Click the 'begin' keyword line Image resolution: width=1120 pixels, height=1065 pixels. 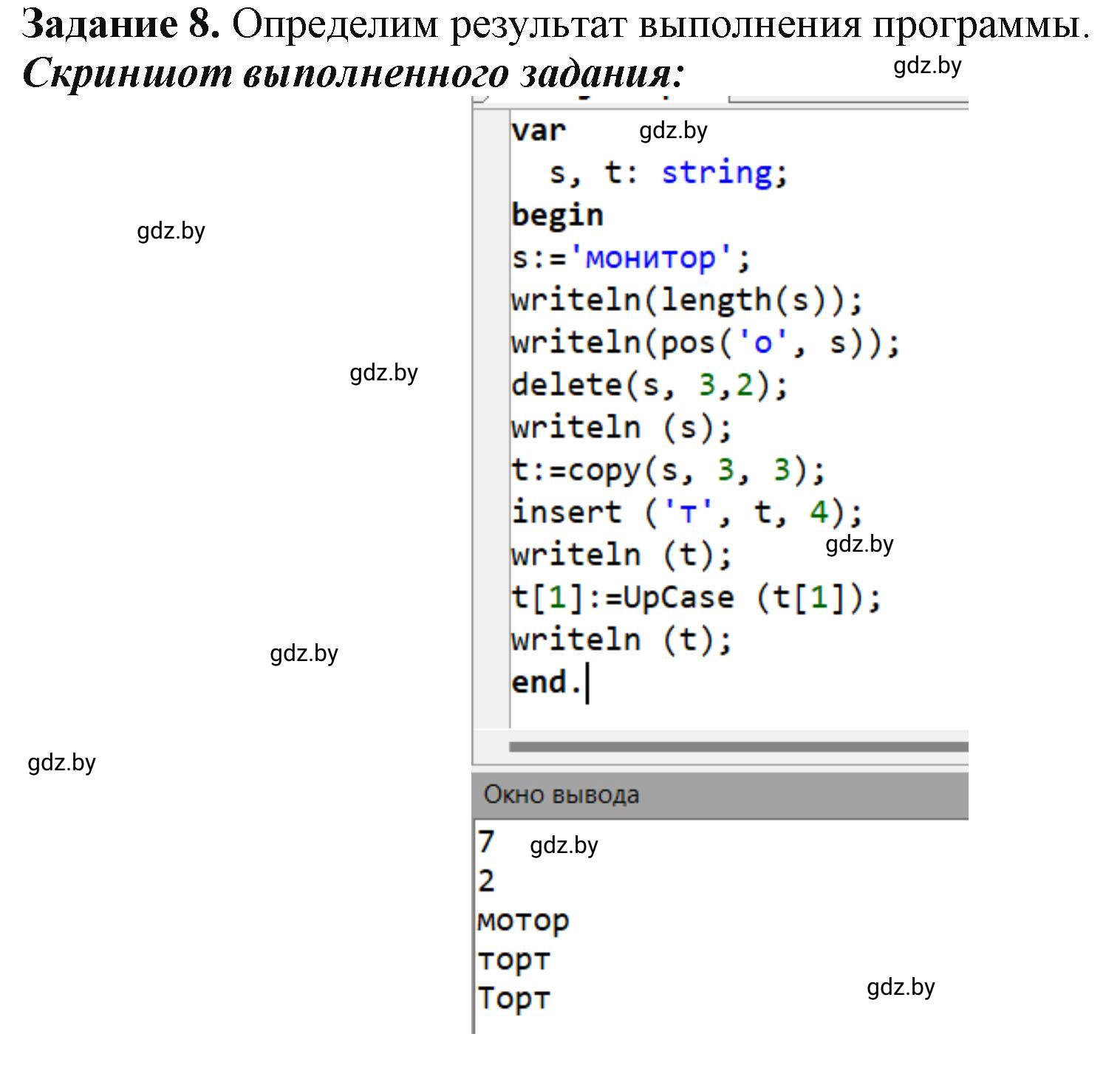click(x=557, y=215)
